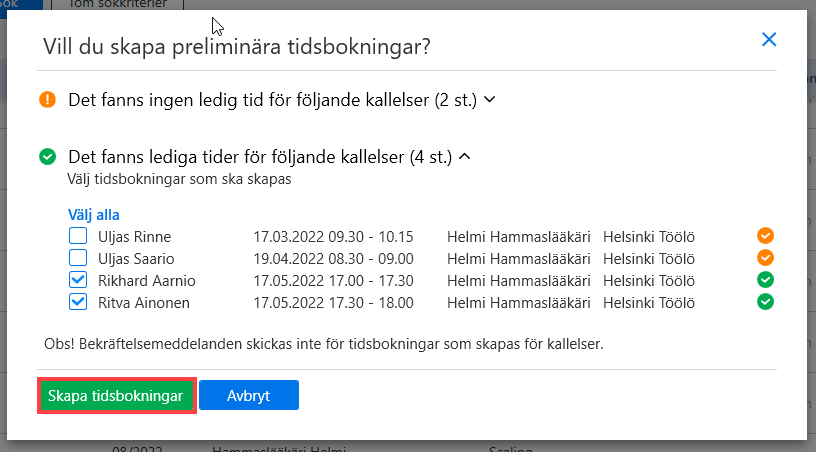Screen dimensions: 816x452
Task: Select the 'Välj alla' link
Action: pyautogui.click(x=94, y=215)
